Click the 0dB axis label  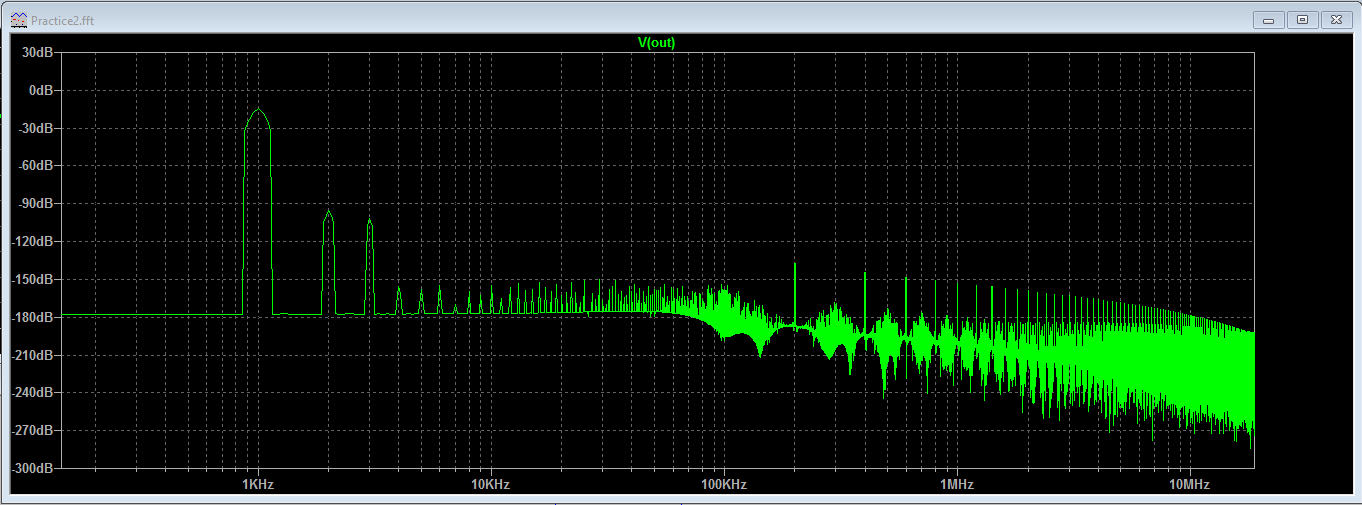pos(40,90)
